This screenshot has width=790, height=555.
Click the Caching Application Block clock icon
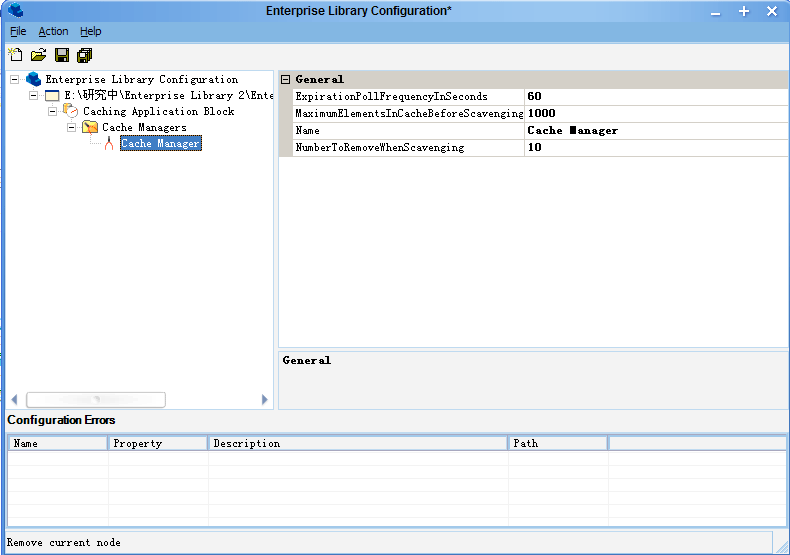pos(71,110)
